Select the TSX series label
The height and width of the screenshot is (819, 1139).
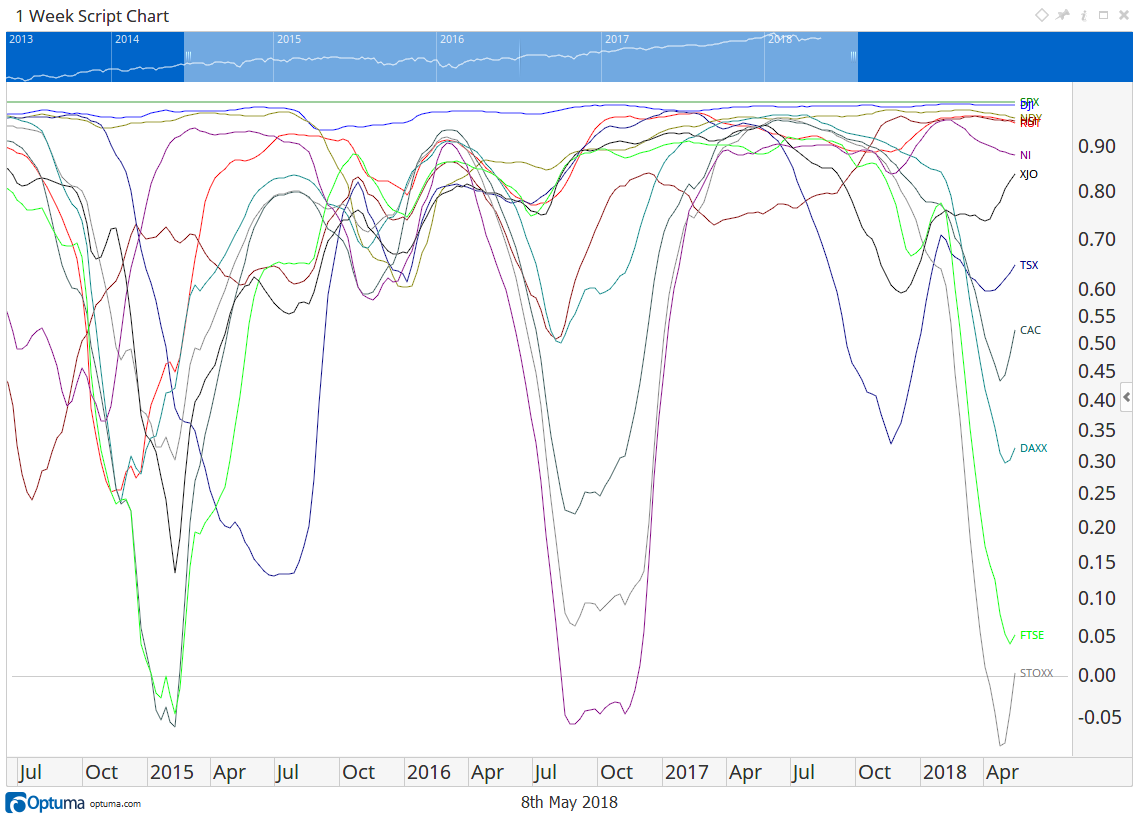pos(1028,265)
